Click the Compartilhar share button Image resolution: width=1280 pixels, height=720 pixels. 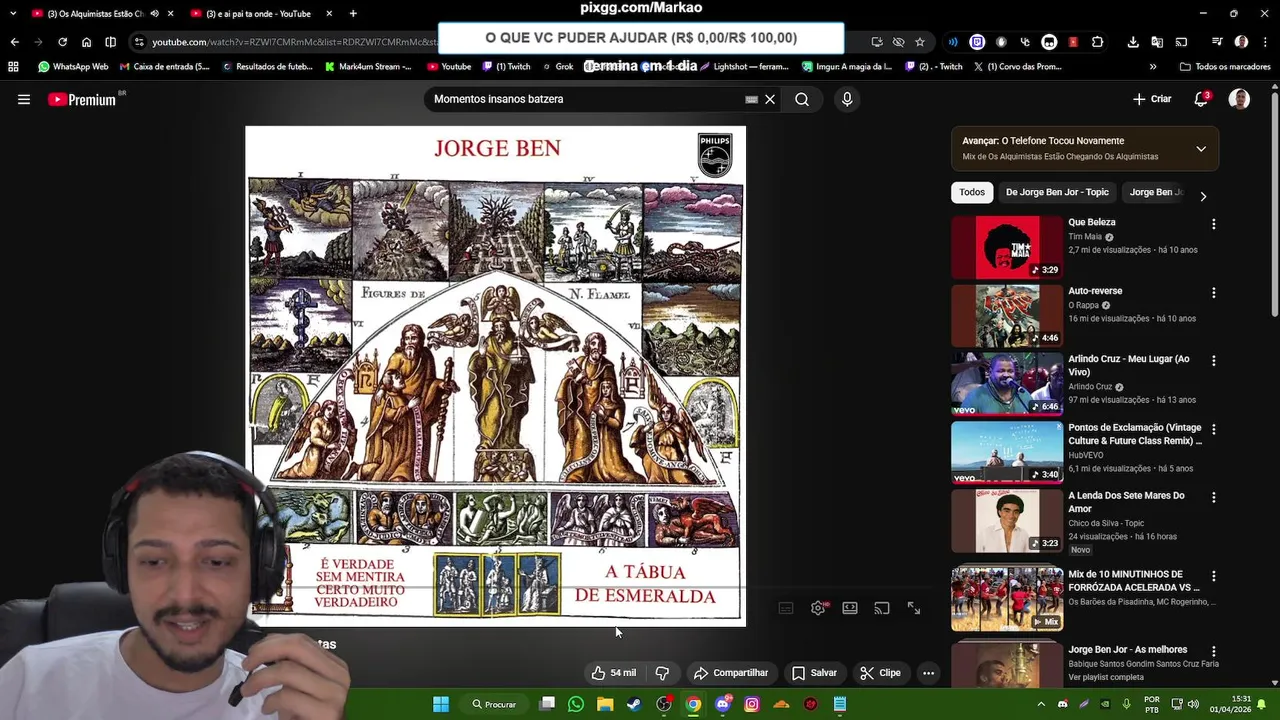point(731,673)
